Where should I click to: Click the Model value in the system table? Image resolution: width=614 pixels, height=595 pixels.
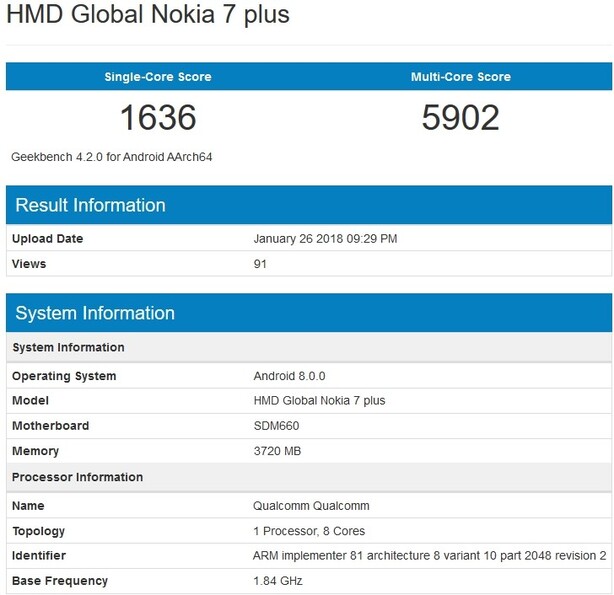tap(319, 401)
